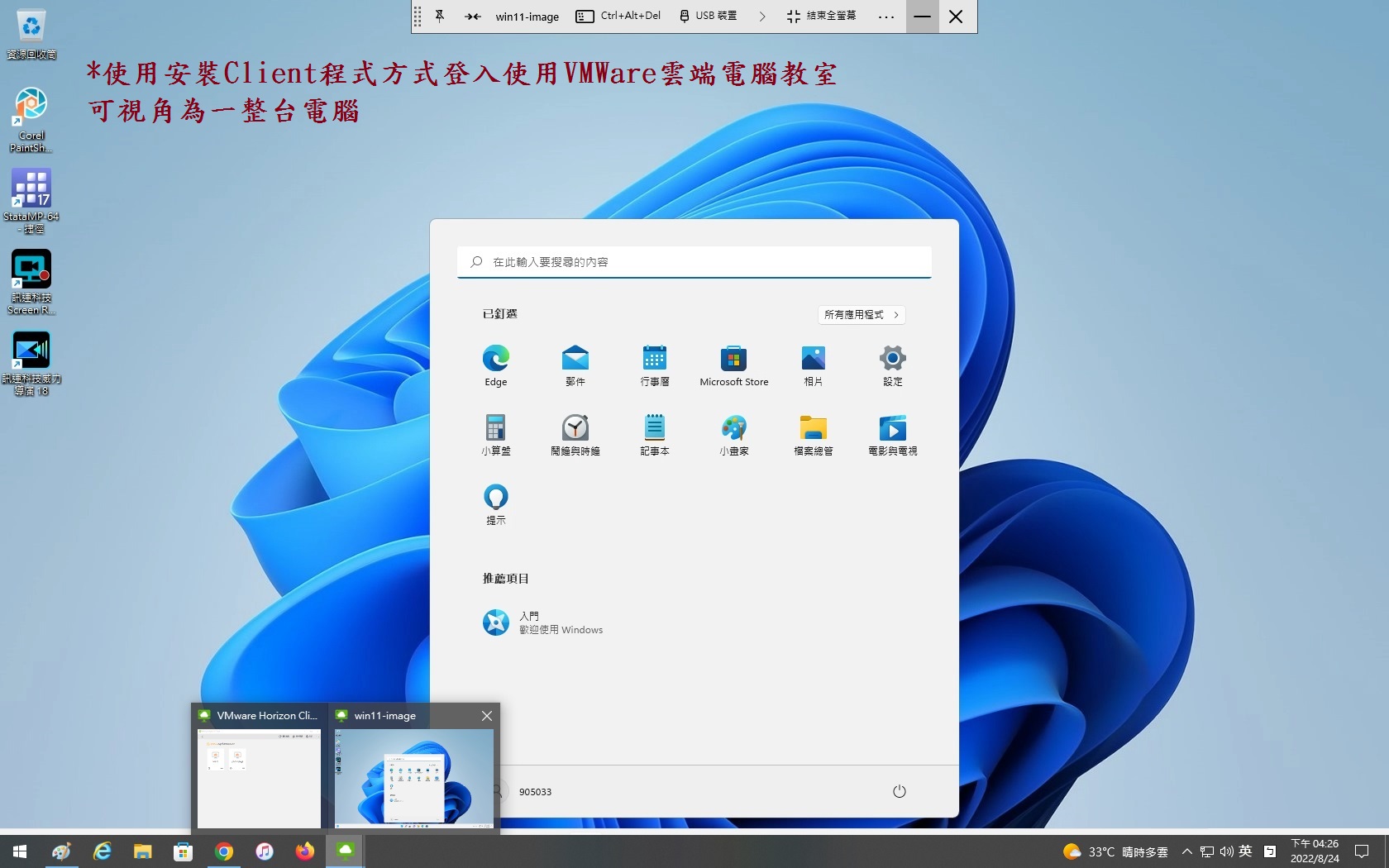Screen dimensions: 1389x868
Task: Pin the Horizon toolbar with pushpin icon
Action: click(x=440, y=16)
